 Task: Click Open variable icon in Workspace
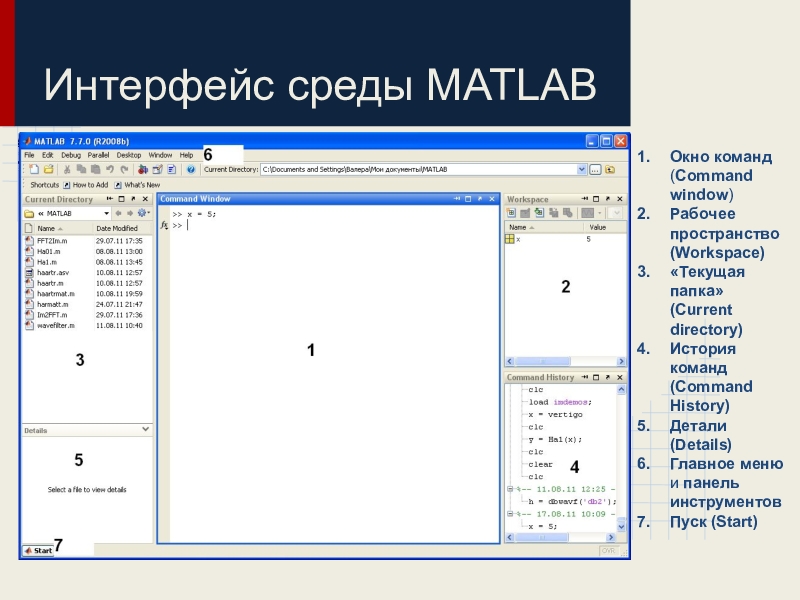coord(524,213)
